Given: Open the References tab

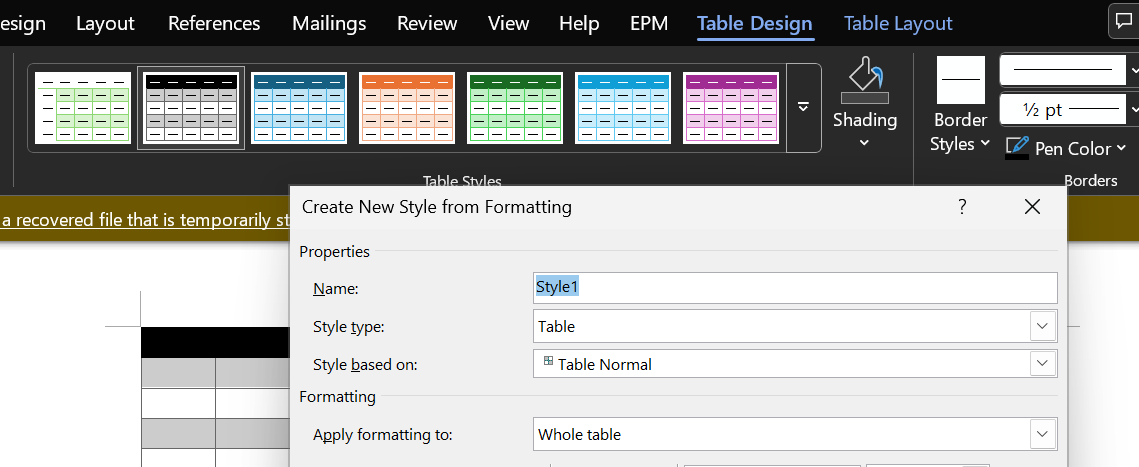Looking at the screenshot, I should 214,23.
